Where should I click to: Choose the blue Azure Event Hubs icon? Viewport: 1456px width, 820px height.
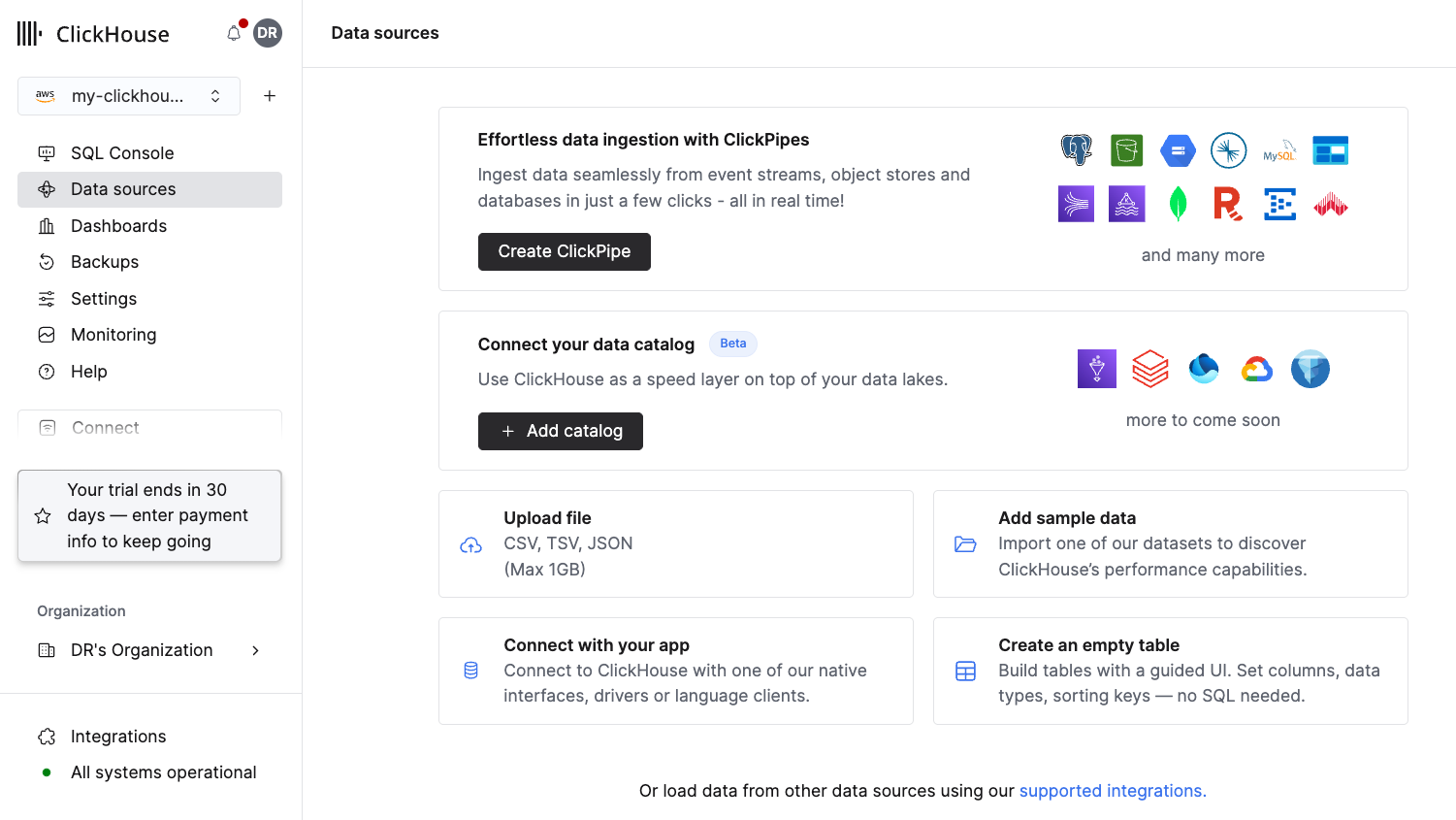(1279, 204)
